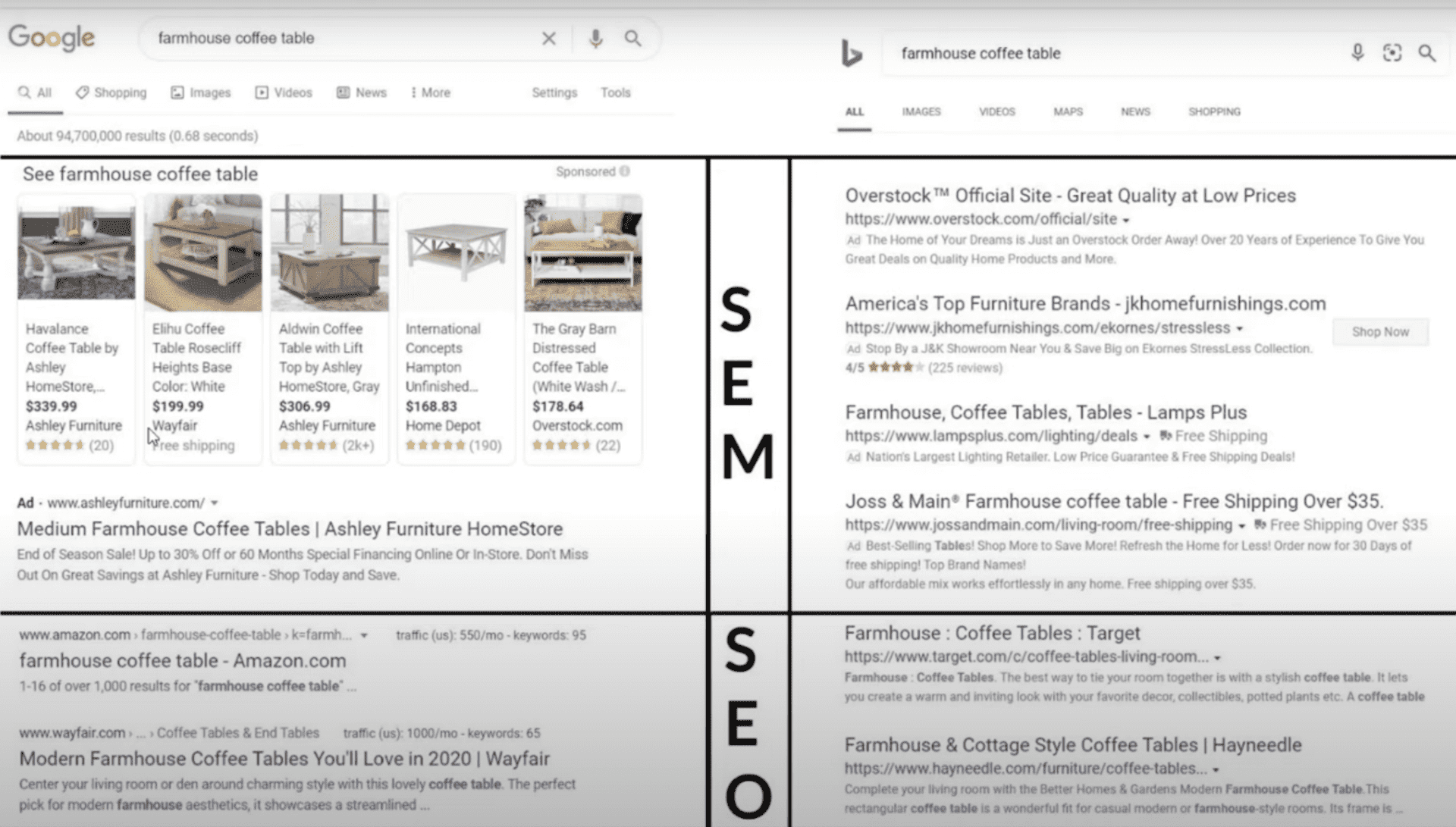Open Aldwin Coffee Table product image

[330, 252]
